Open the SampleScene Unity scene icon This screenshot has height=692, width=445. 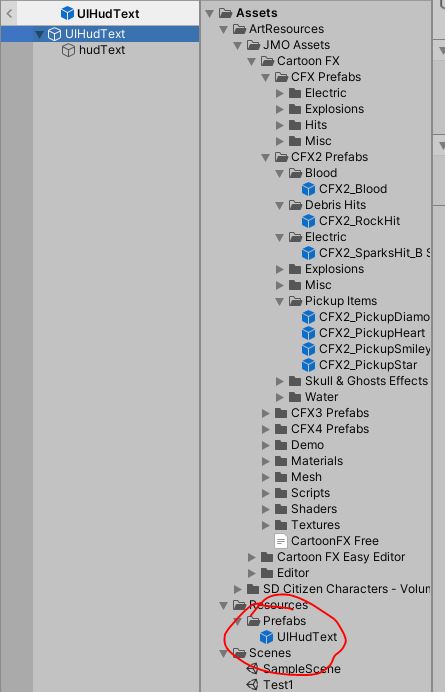tap(253, 669)
